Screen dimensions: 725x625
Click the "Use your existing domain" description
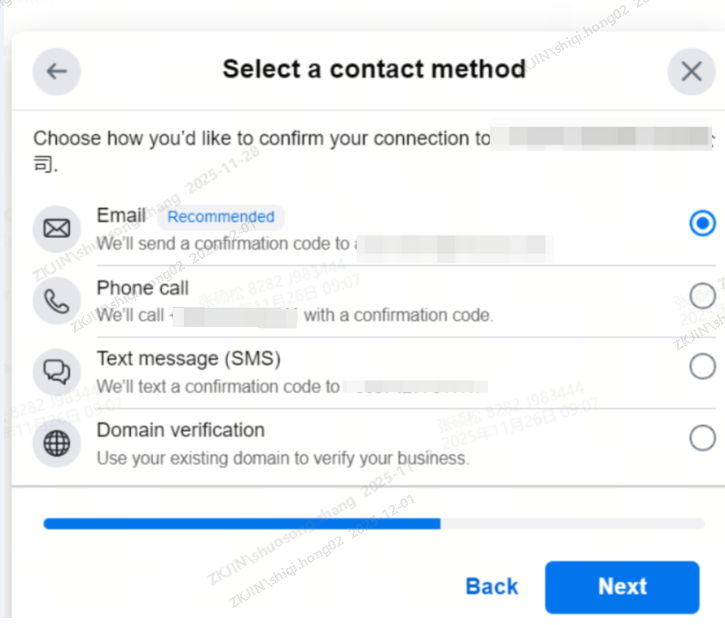point(282,459)
